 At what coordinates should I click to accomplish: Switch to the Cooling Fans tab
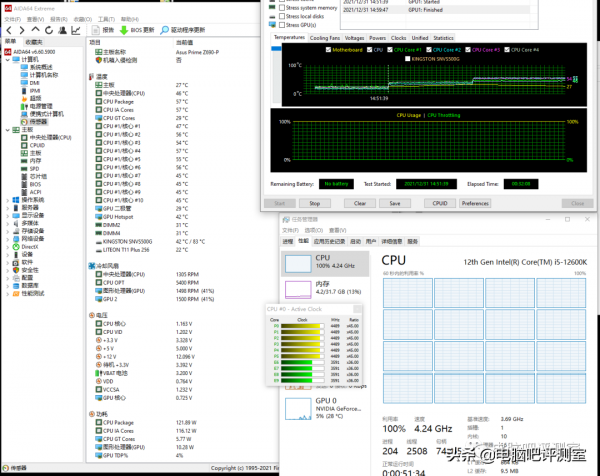(x=324, y=37)
